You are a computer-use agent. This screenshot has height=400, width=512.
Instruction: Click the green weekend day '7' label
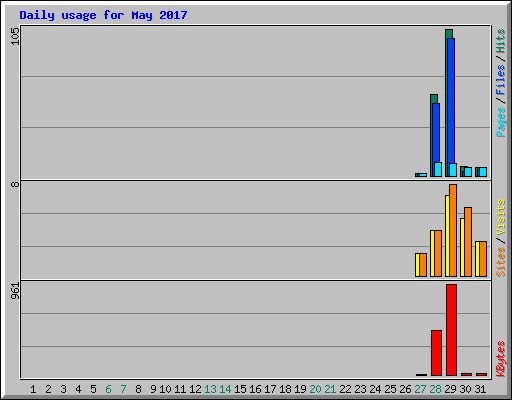(123, 389)
